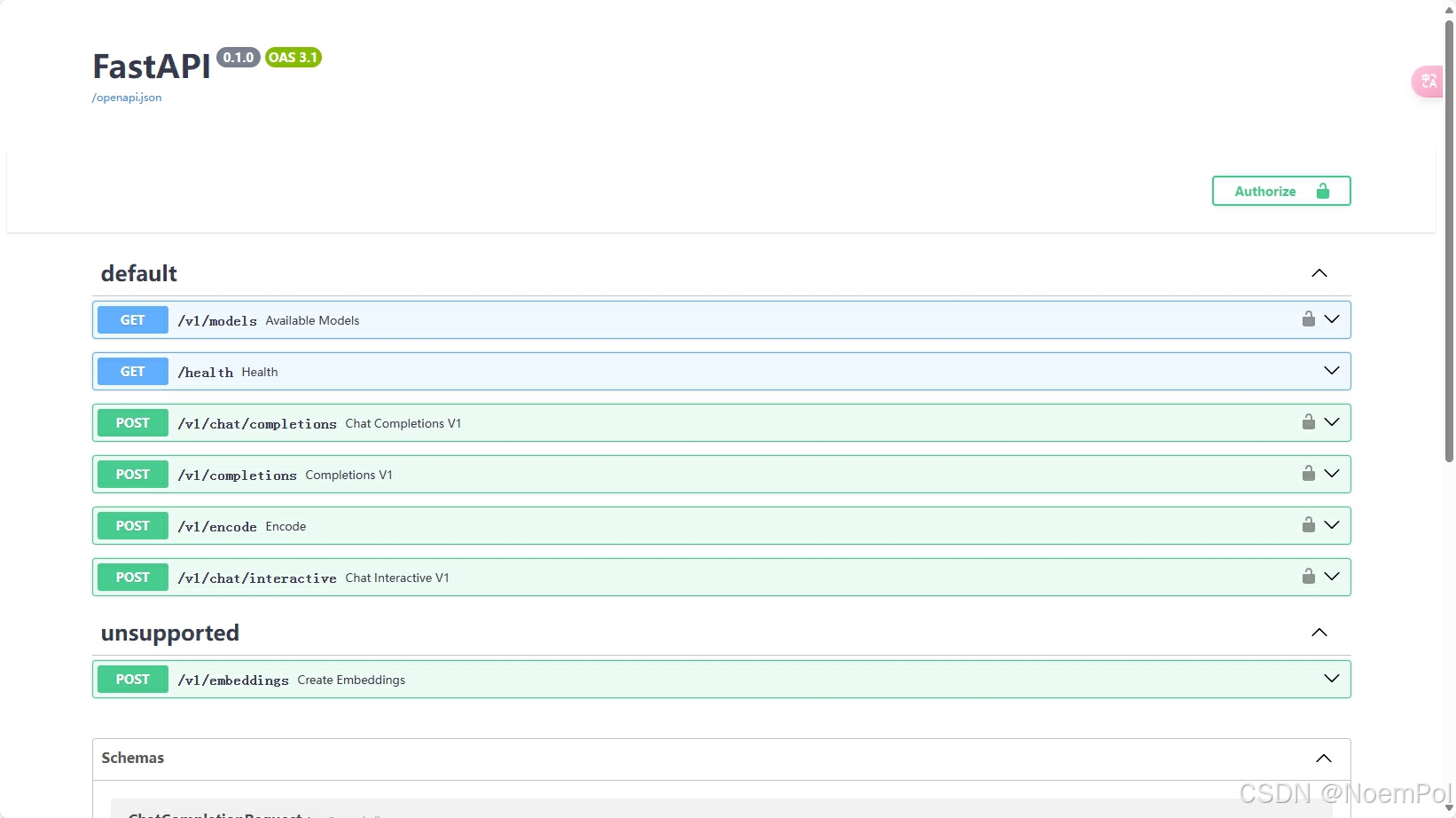
Task: Click the lock icon on /v1/encode row
Action: (x=1308, y=524)
